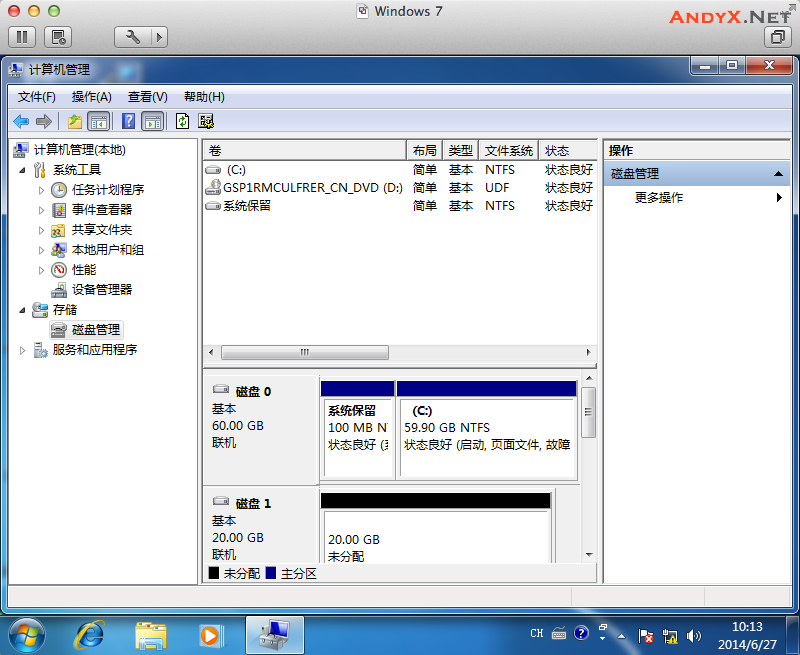Expand the 本地用户和组 node
The image size is (800, 655).
point(41,250)
